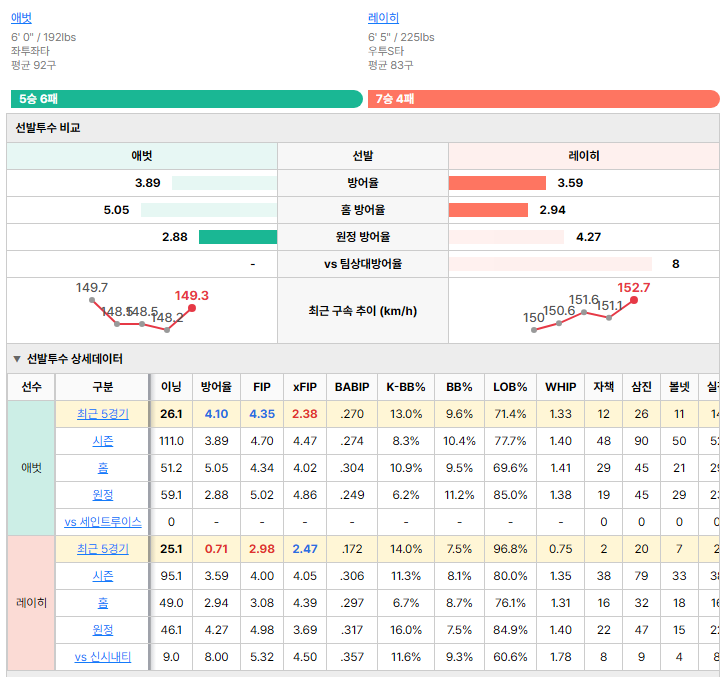This screenshot has width=726, height=677.
Task: Click the green 5승 6패 record bar
Action: pos(187,99)
